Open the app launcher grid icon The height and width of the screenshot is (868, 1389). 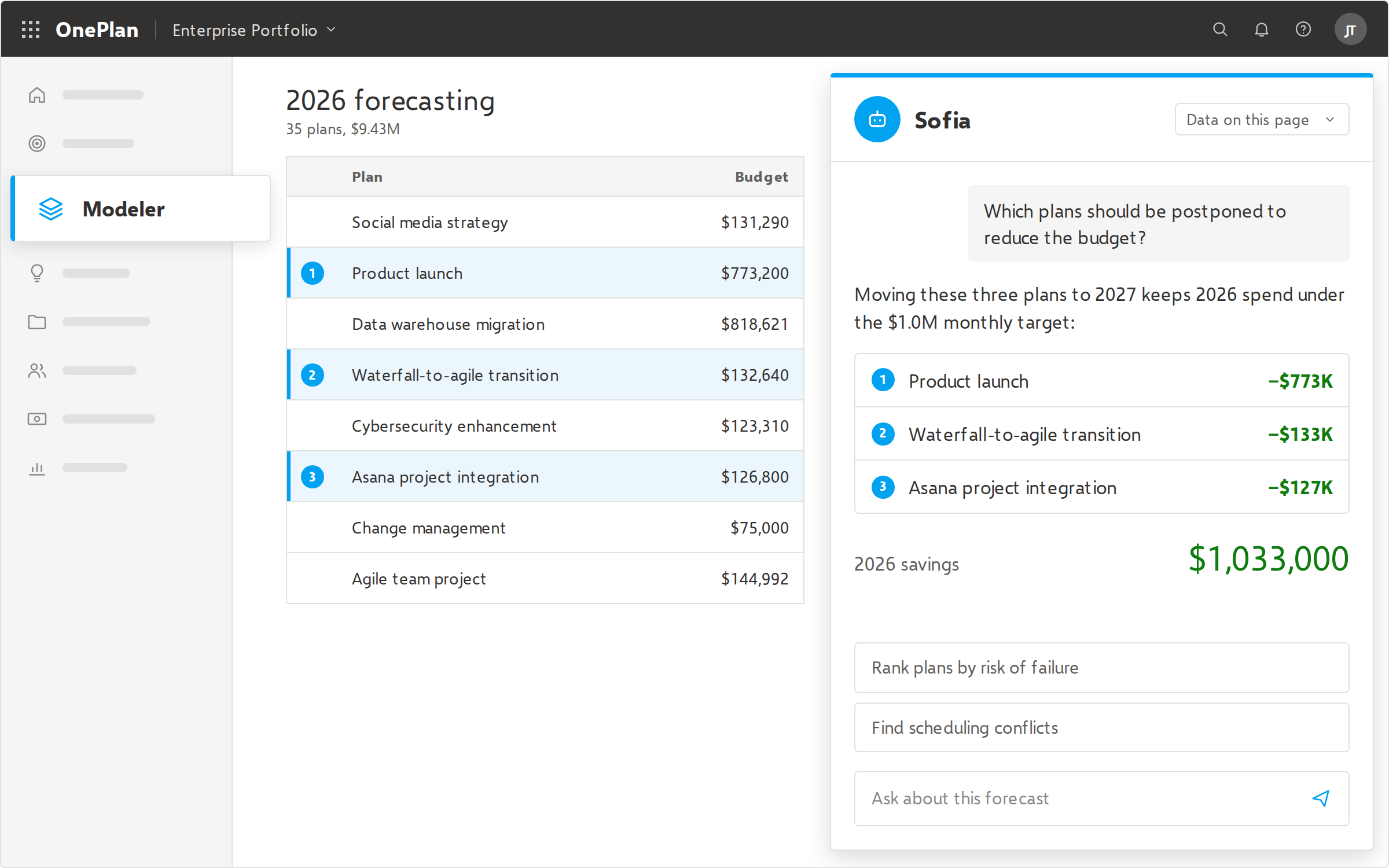[x=31, y=30]
